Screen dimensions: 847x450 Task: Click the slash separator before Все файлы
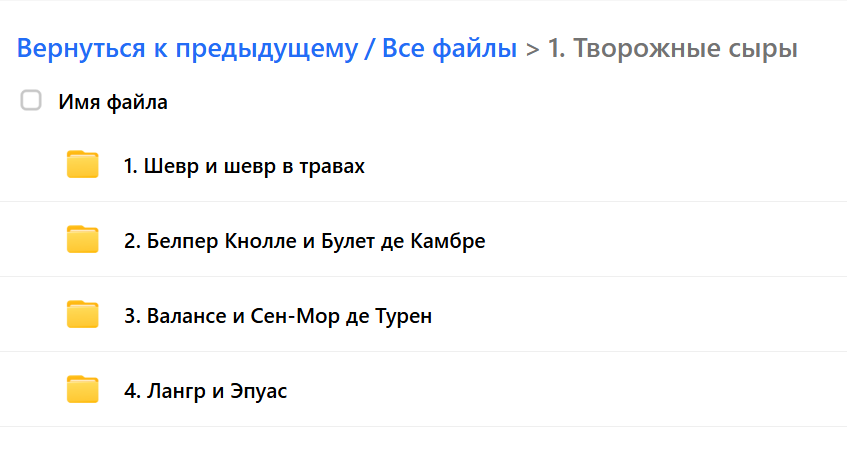pyautogui.click(x=371, y=48)
